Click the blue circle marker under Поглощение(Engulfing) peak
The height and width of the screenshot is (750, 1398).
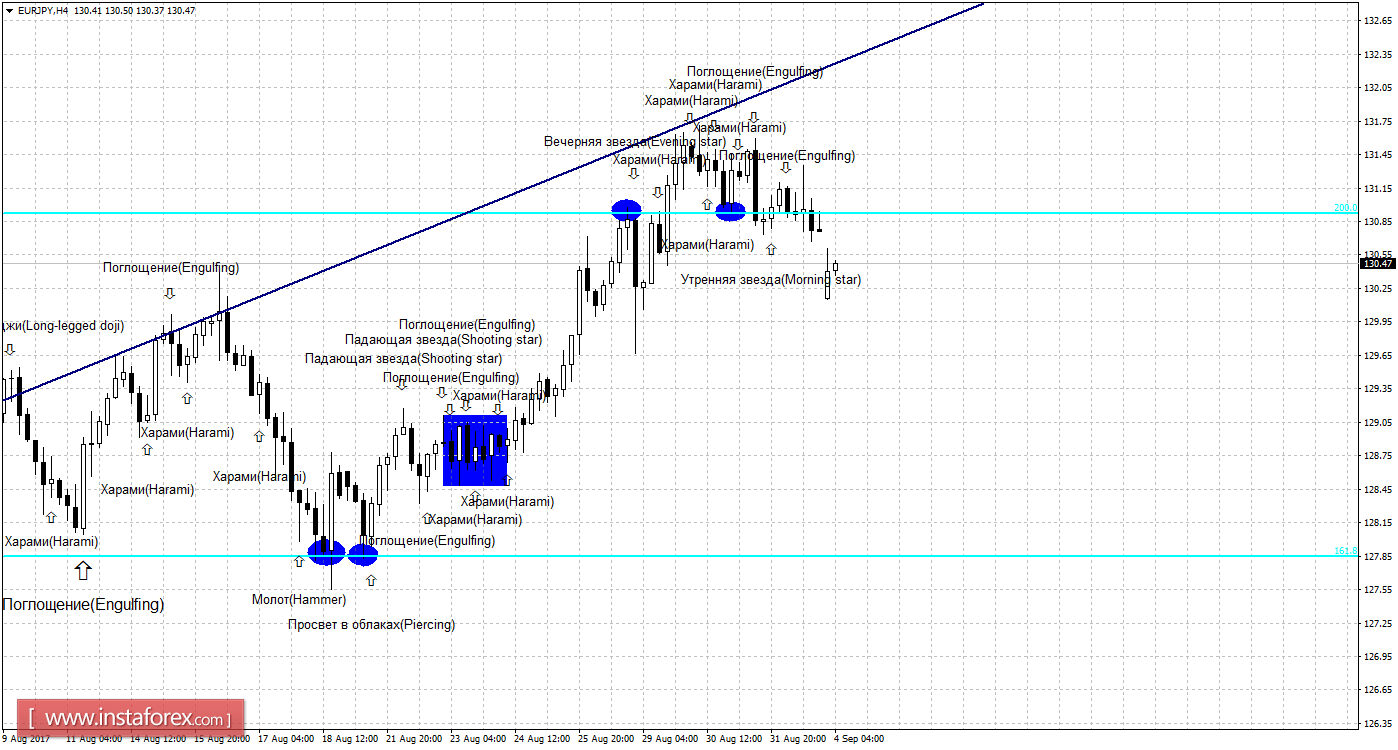(732, 210)
